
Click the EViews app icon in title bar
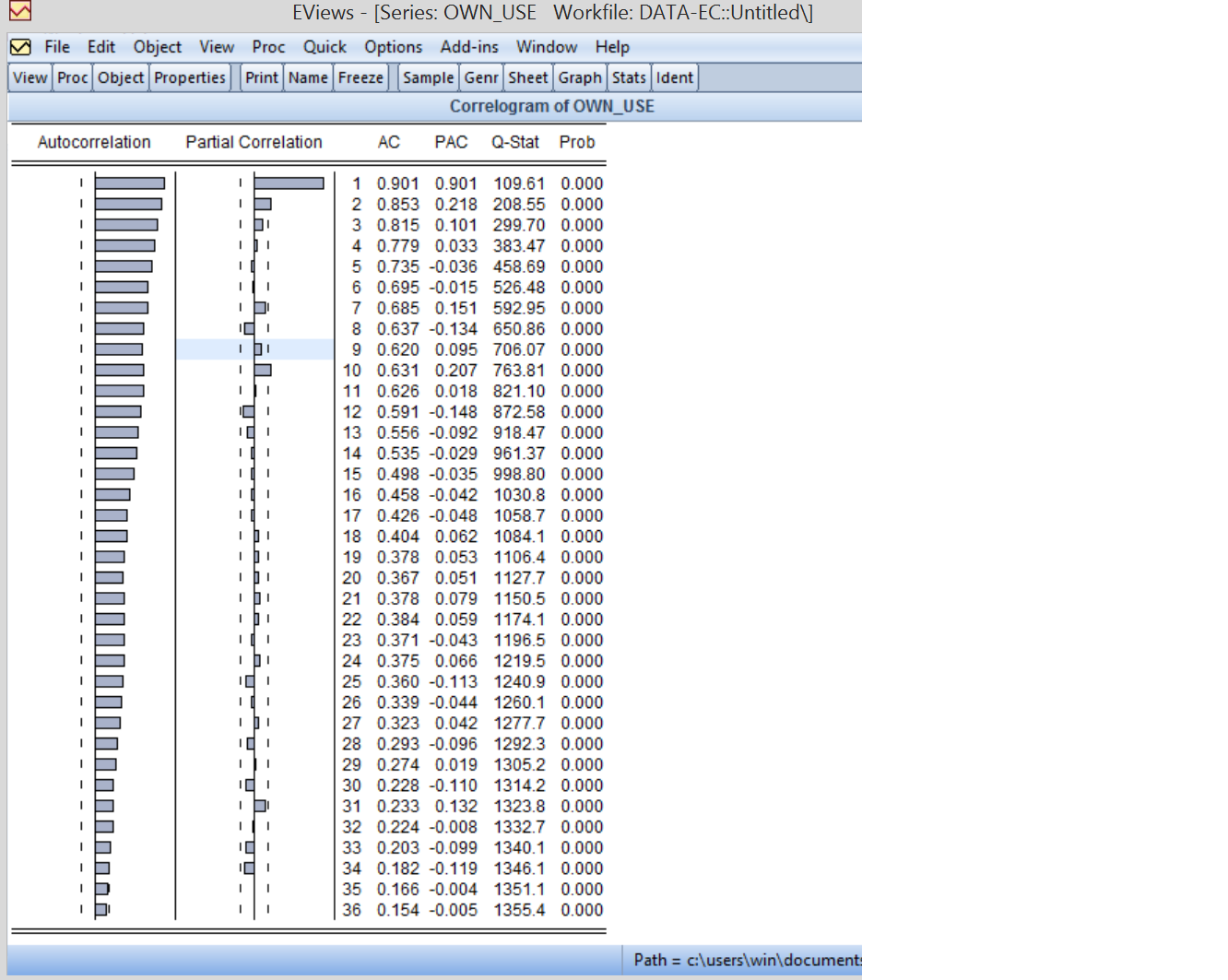(19, 11)
